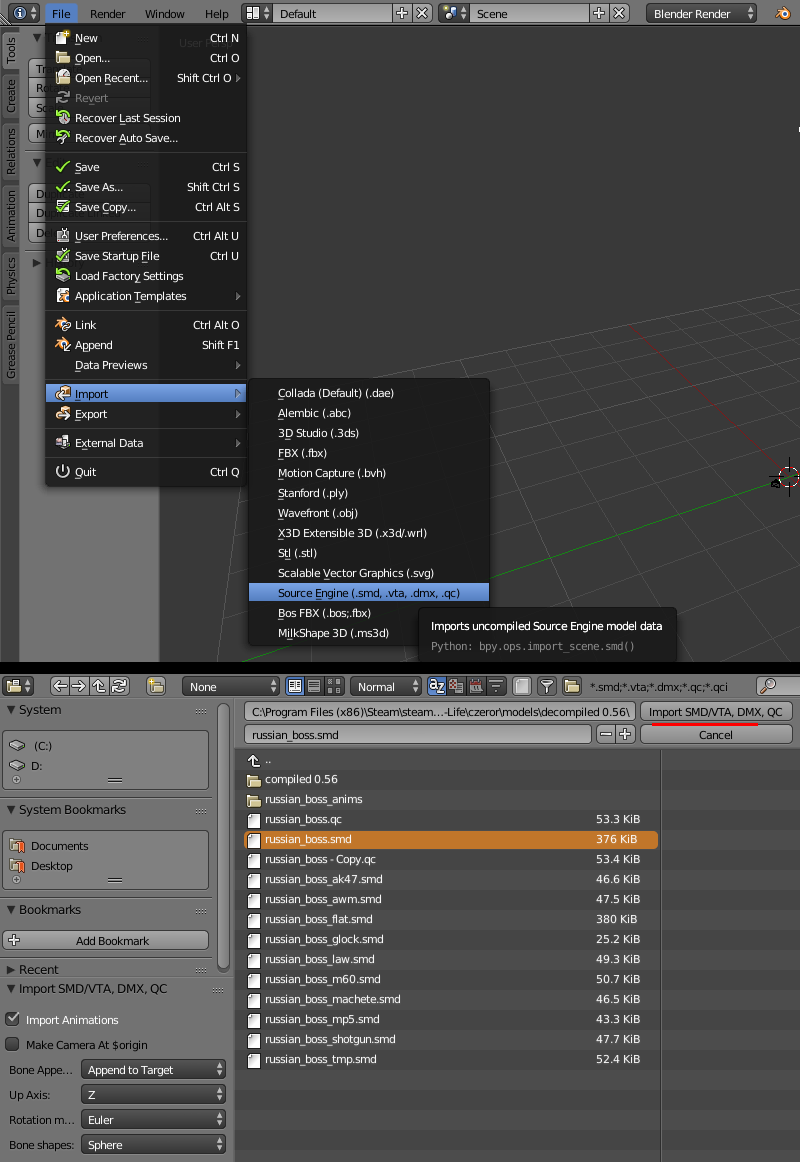Toggle folder filter icon

[571, 686]
